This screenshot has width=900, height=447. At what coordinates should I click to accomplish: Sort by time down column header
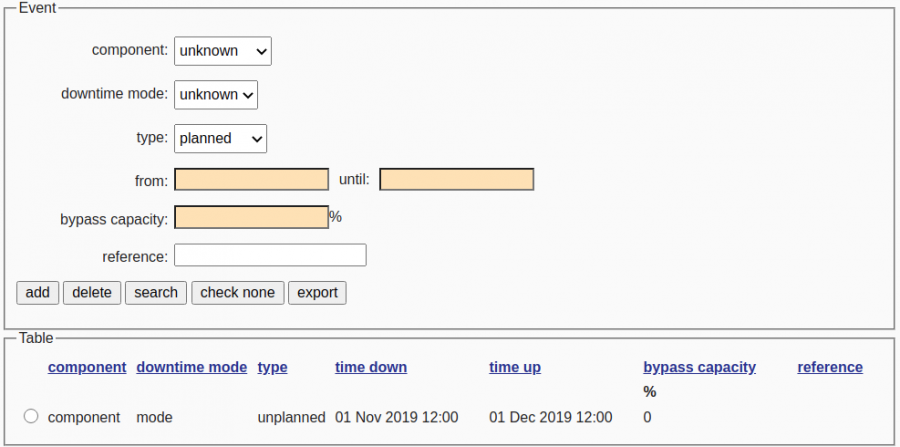[x=371, y=367]
